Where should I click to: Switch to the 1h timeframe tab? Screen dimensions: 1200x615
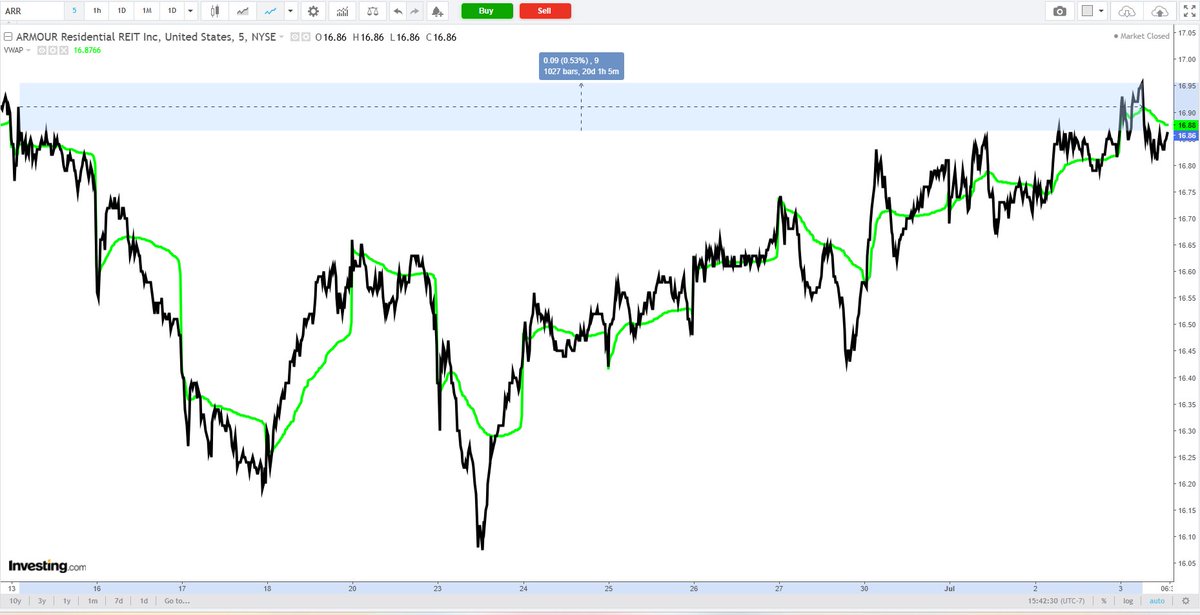97,10
